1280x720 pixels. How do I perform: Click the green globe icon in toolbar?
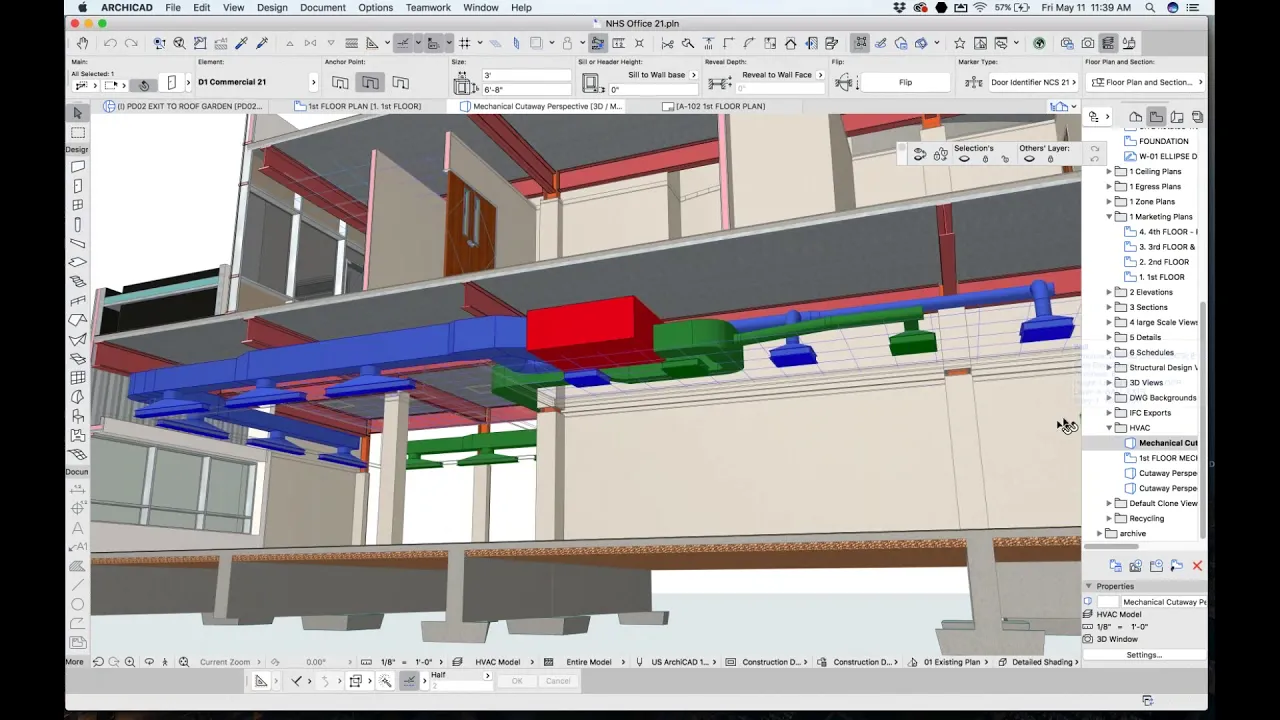[1039, 43]
